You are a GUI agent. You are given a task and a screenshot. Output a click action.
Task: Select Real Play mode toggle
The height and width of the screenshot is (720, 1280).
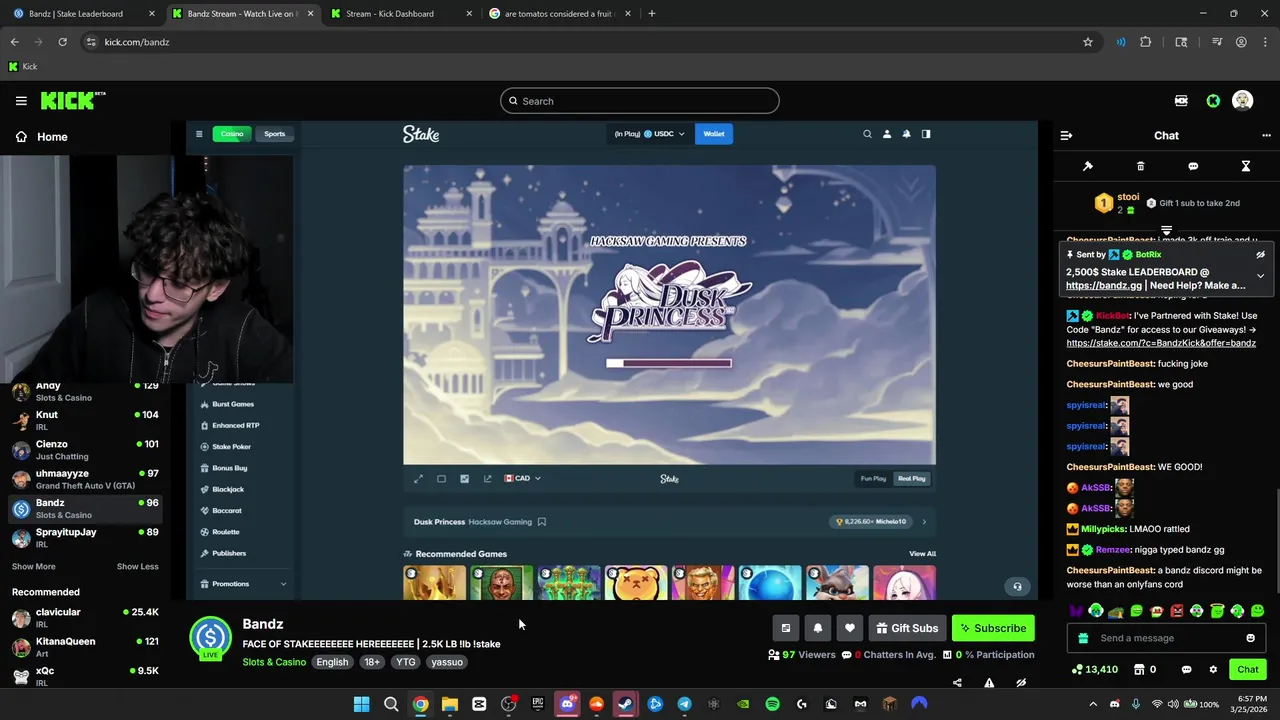click(x=911, y=479)
